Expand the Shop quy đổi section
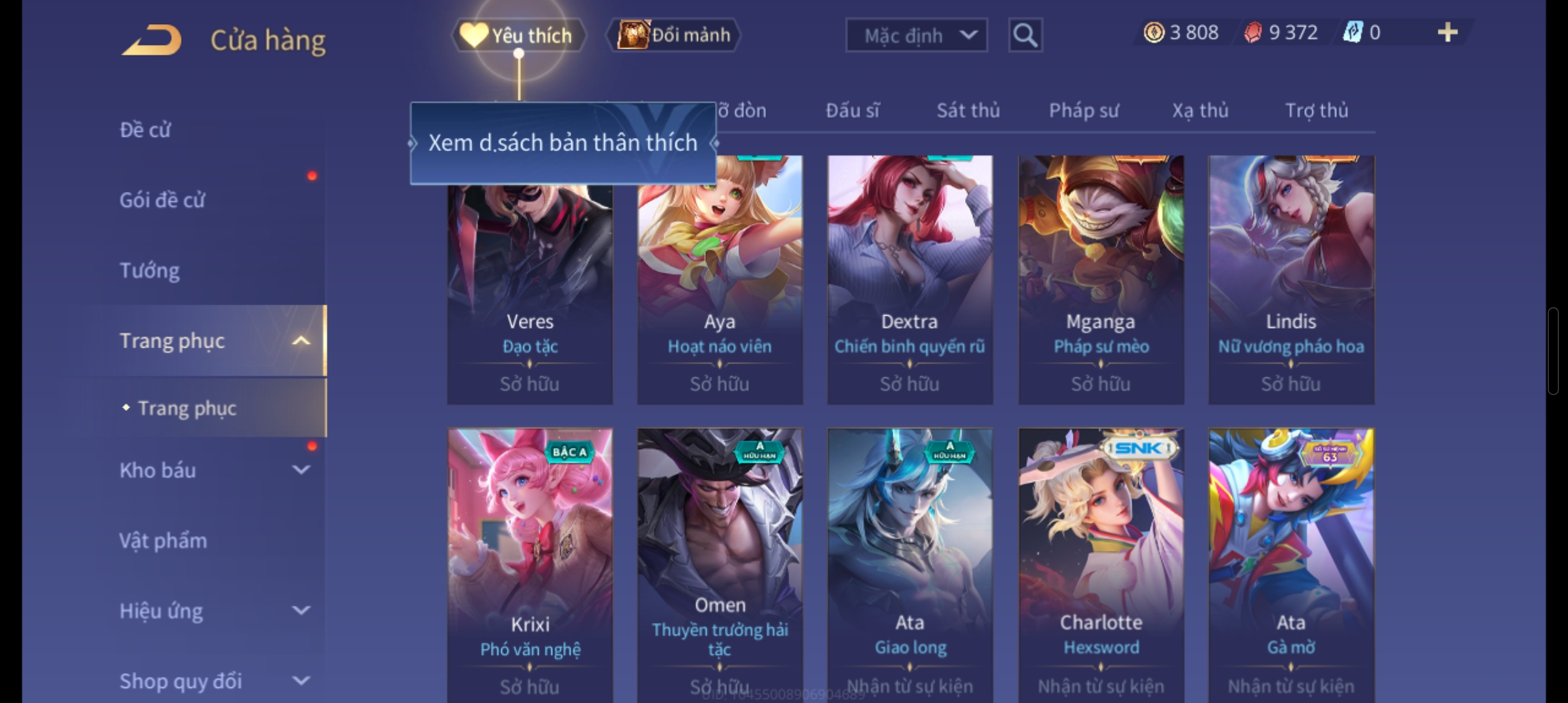 301,681
